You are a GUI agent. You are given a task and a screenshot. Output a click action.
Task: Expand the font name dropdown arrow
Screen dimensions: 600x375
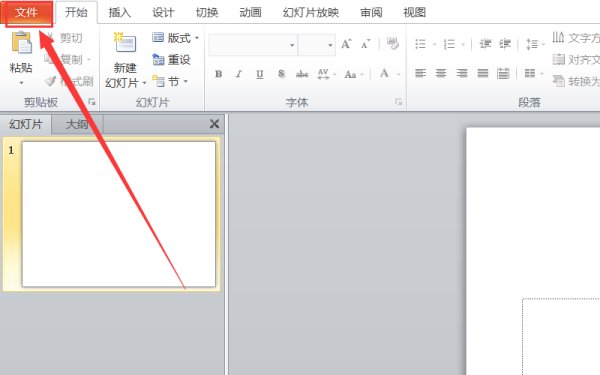pyautogui.click(x=292, y=45)
